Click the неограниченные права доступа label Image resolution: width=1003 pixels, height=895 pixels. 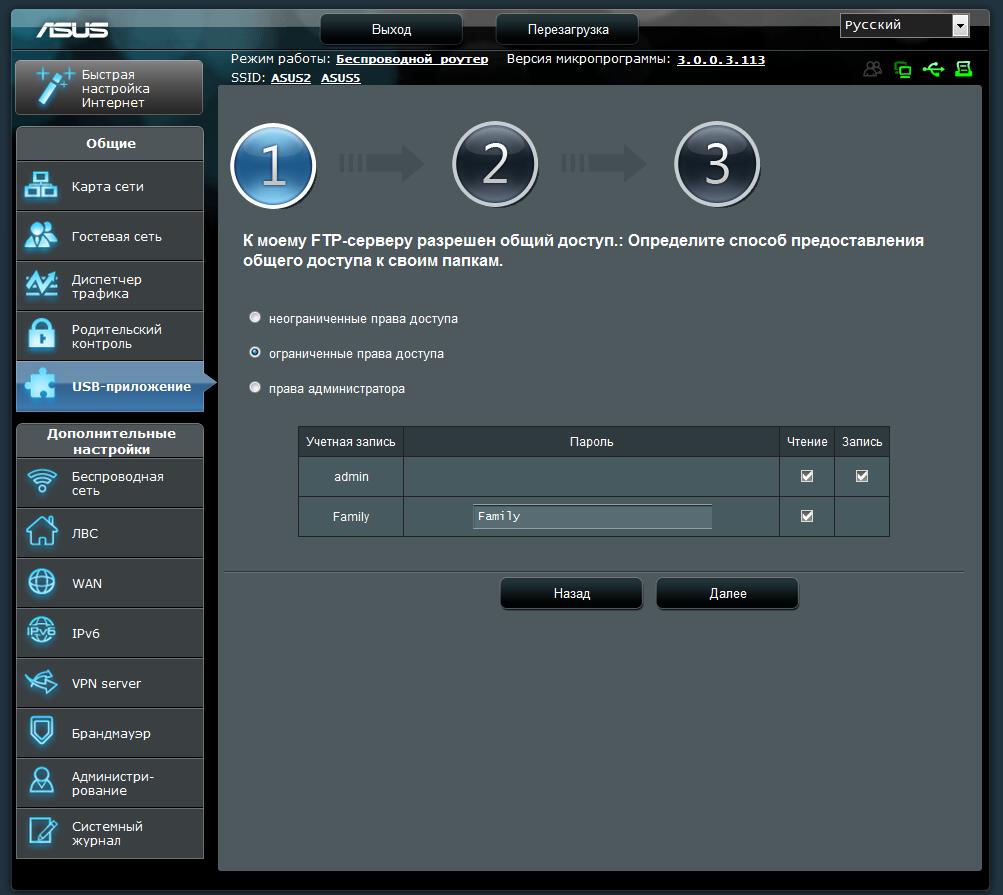click(363, 319)
